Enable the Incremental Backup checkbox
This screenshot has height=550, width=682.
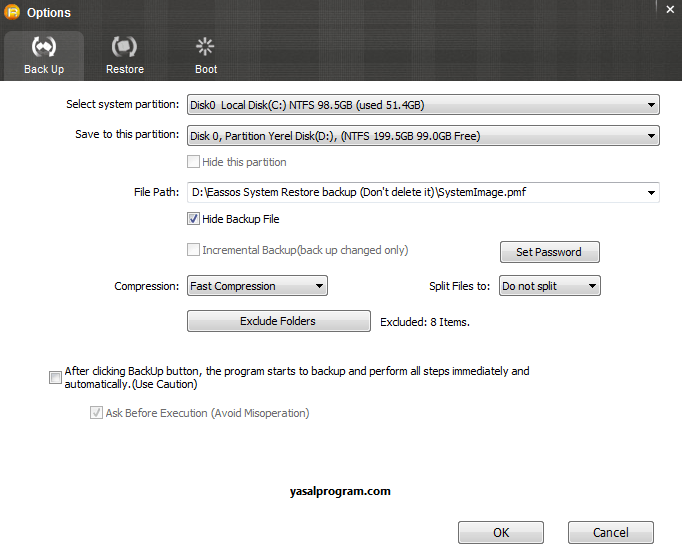tap(194, 250)
